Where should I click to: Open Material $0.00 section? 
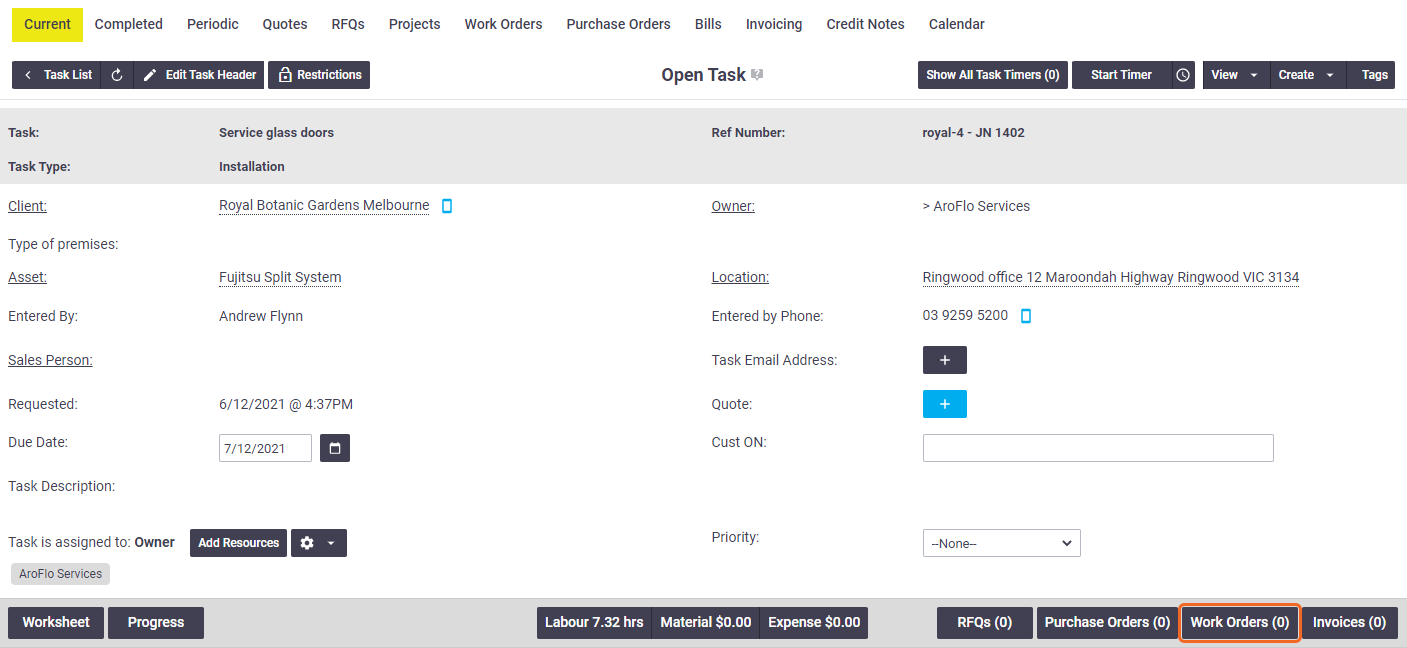(x=706, y=622)
